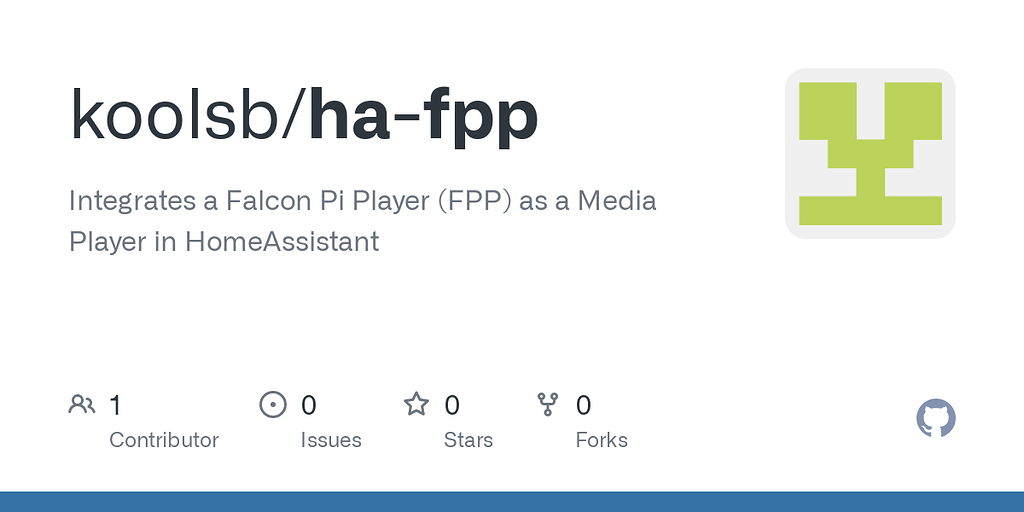1024x512 pixels.
Task: Click the zero count above Forks
Action: pos(584,405)
